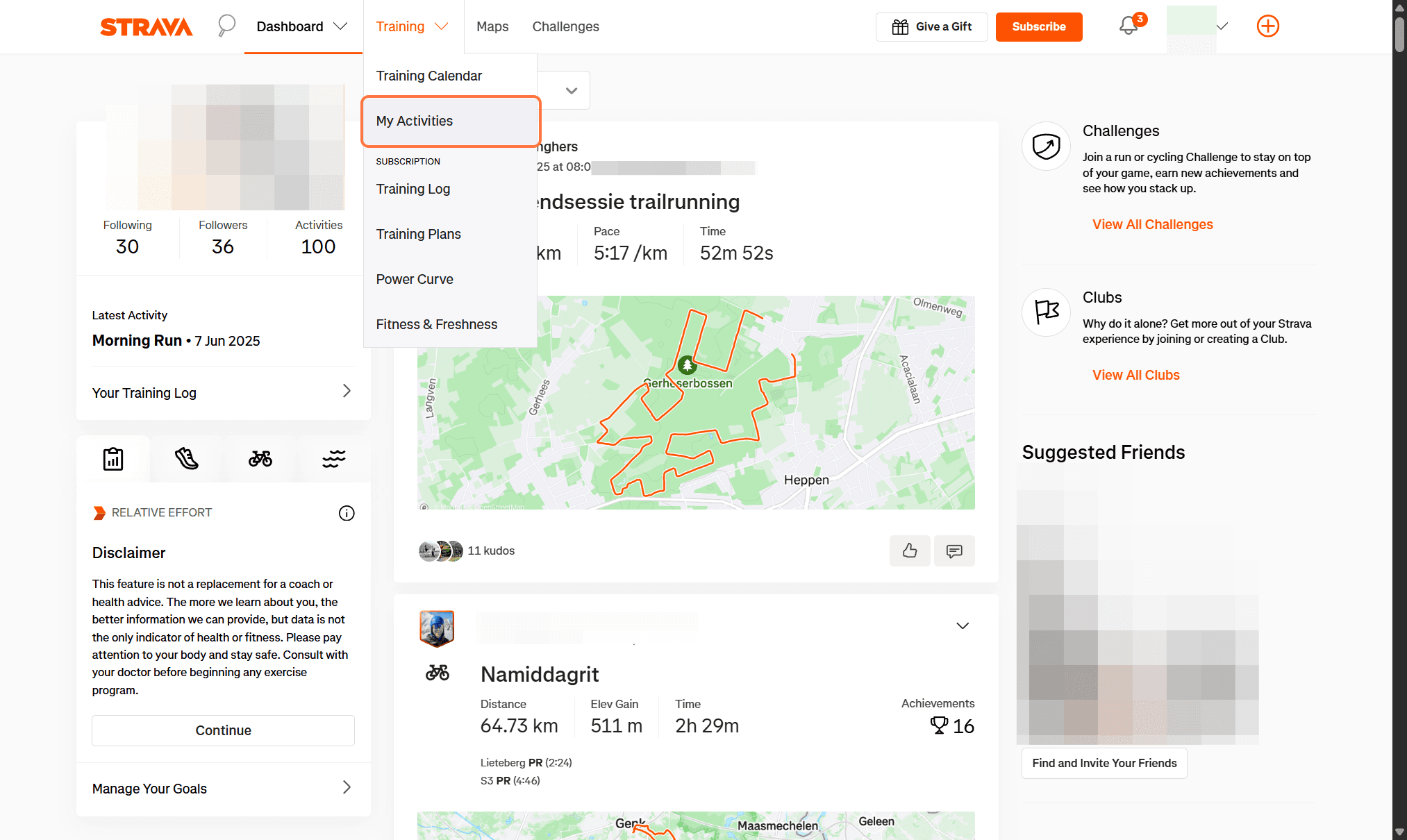The width and height of the screenshot is (1407, 840).
Task: Expand options on the Namiddagrit activity
Action: pos(963,625)
